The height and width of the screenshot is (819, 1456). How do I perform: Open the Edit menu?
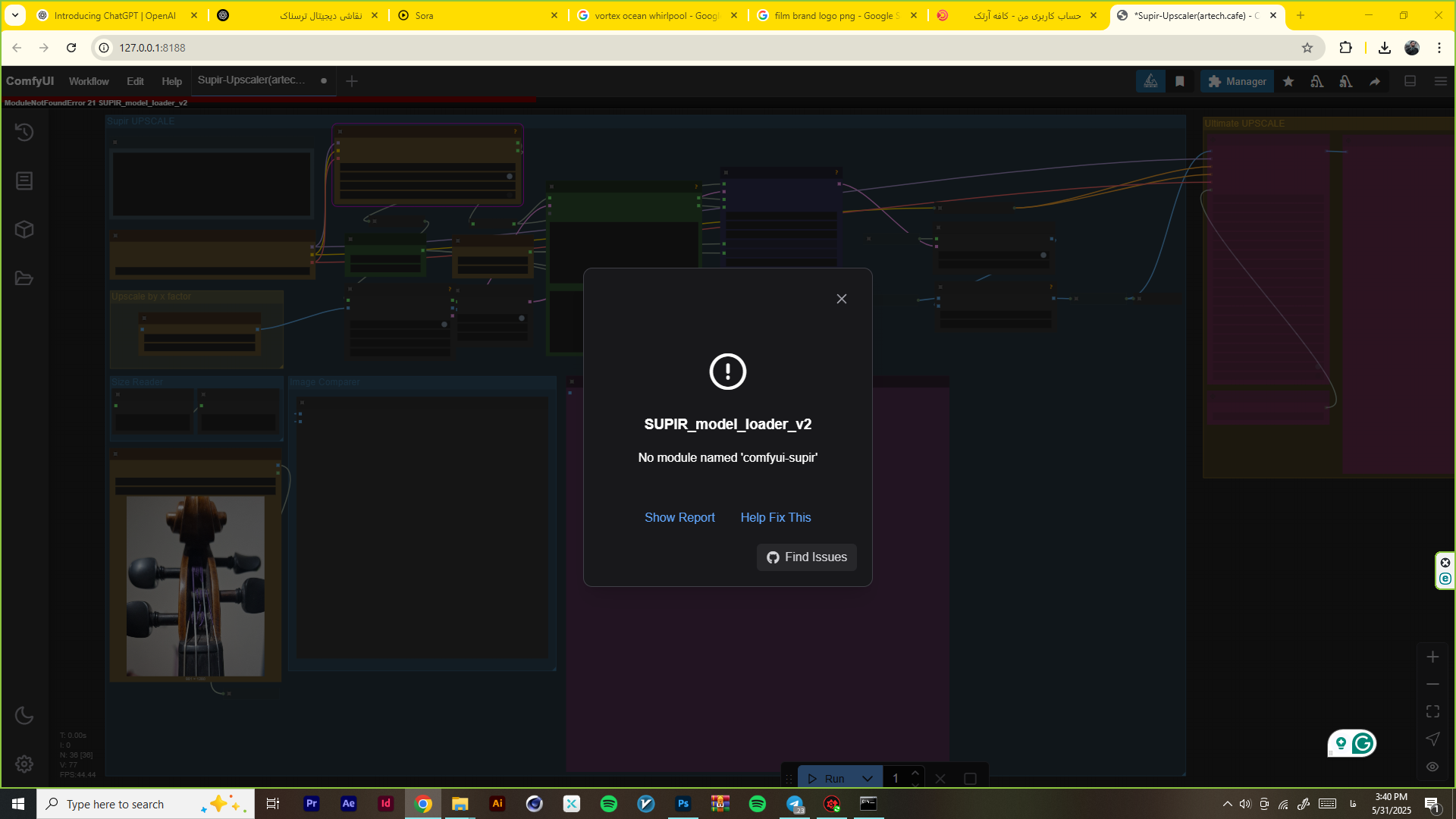135,81
